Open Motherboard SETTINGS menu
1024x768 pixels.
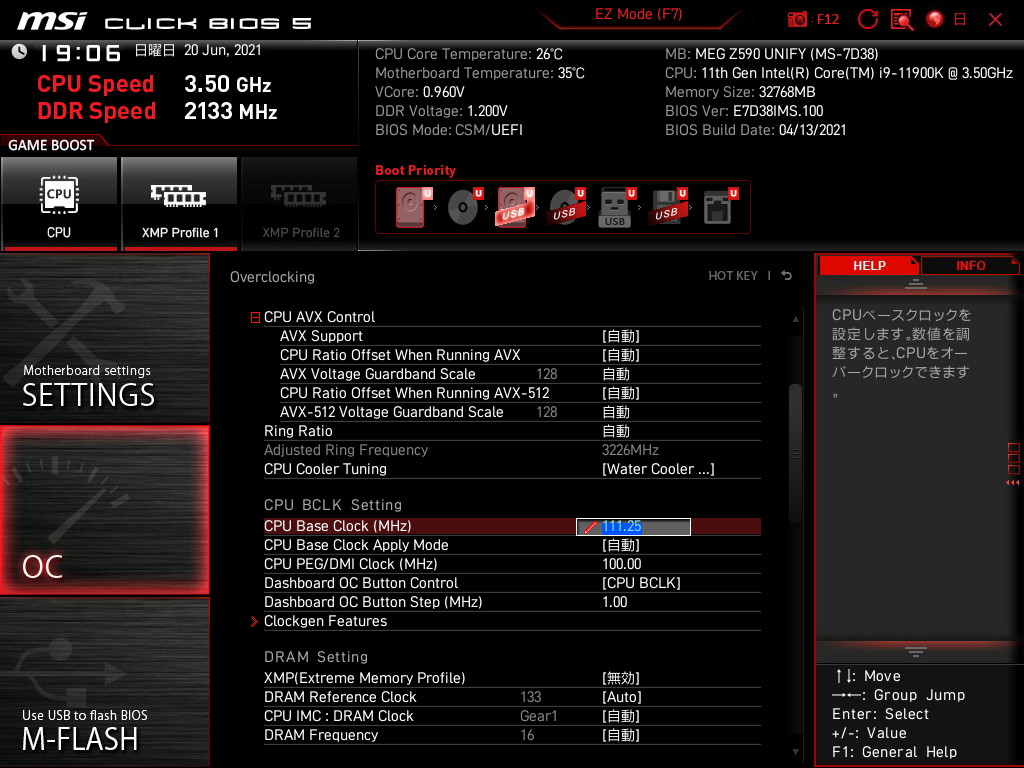tap(104, 338)
